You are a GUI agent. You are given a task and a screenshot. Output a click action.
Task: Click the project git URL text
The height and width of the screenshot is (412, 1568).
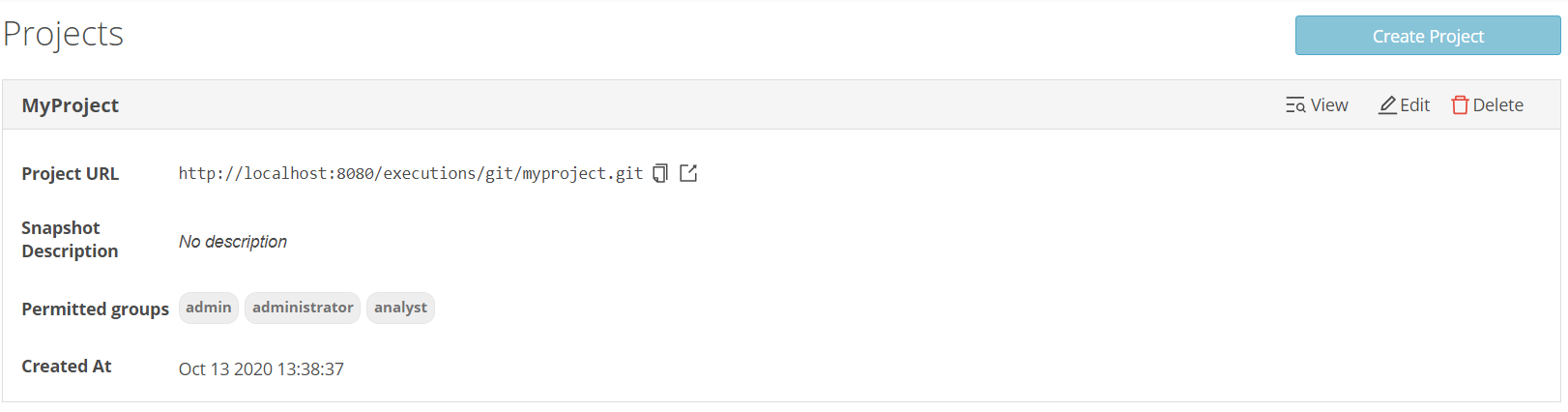(x=411, y=173)
